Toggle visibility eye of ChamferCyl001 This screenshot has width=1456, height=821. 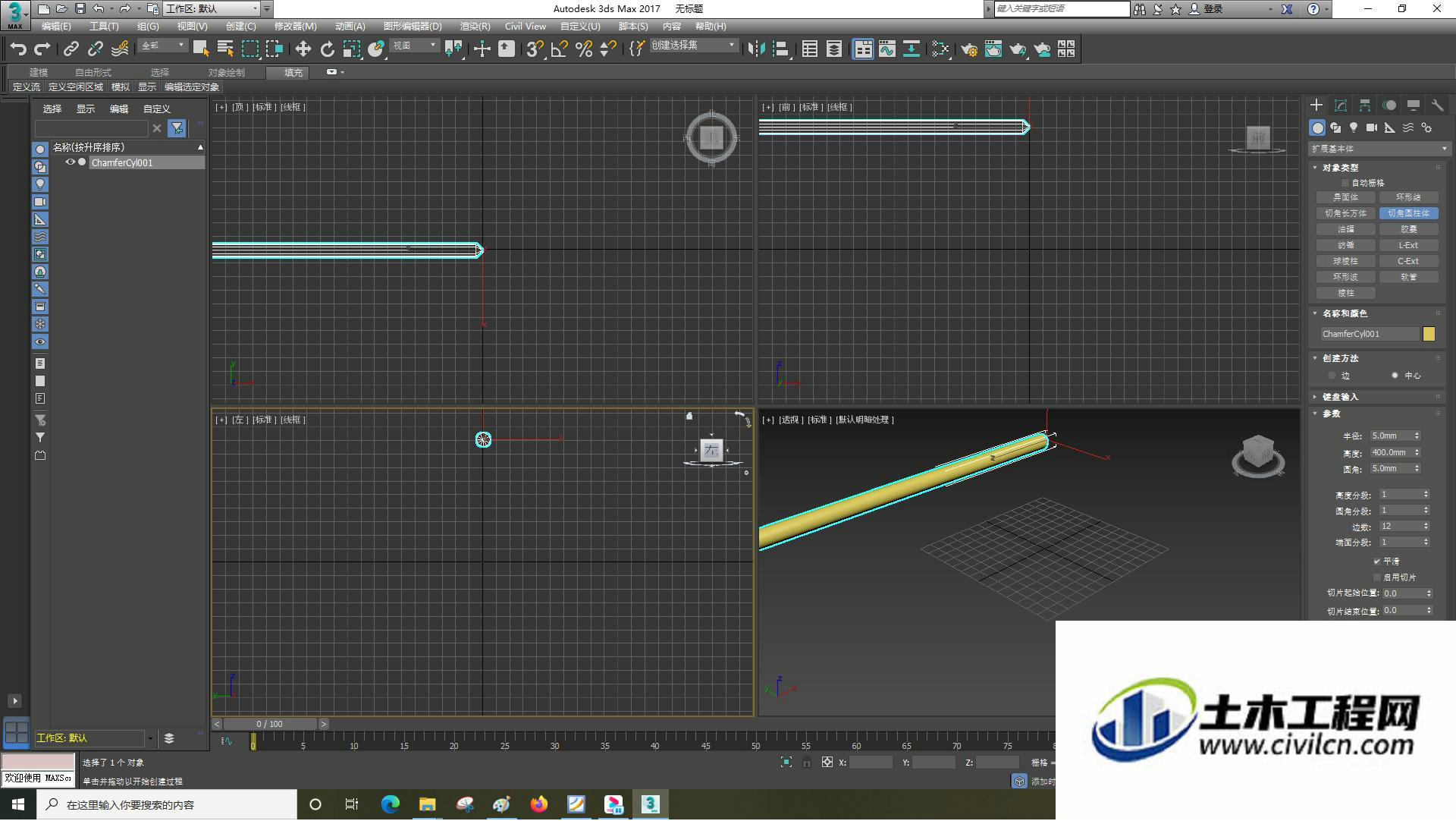pos(70,162)
